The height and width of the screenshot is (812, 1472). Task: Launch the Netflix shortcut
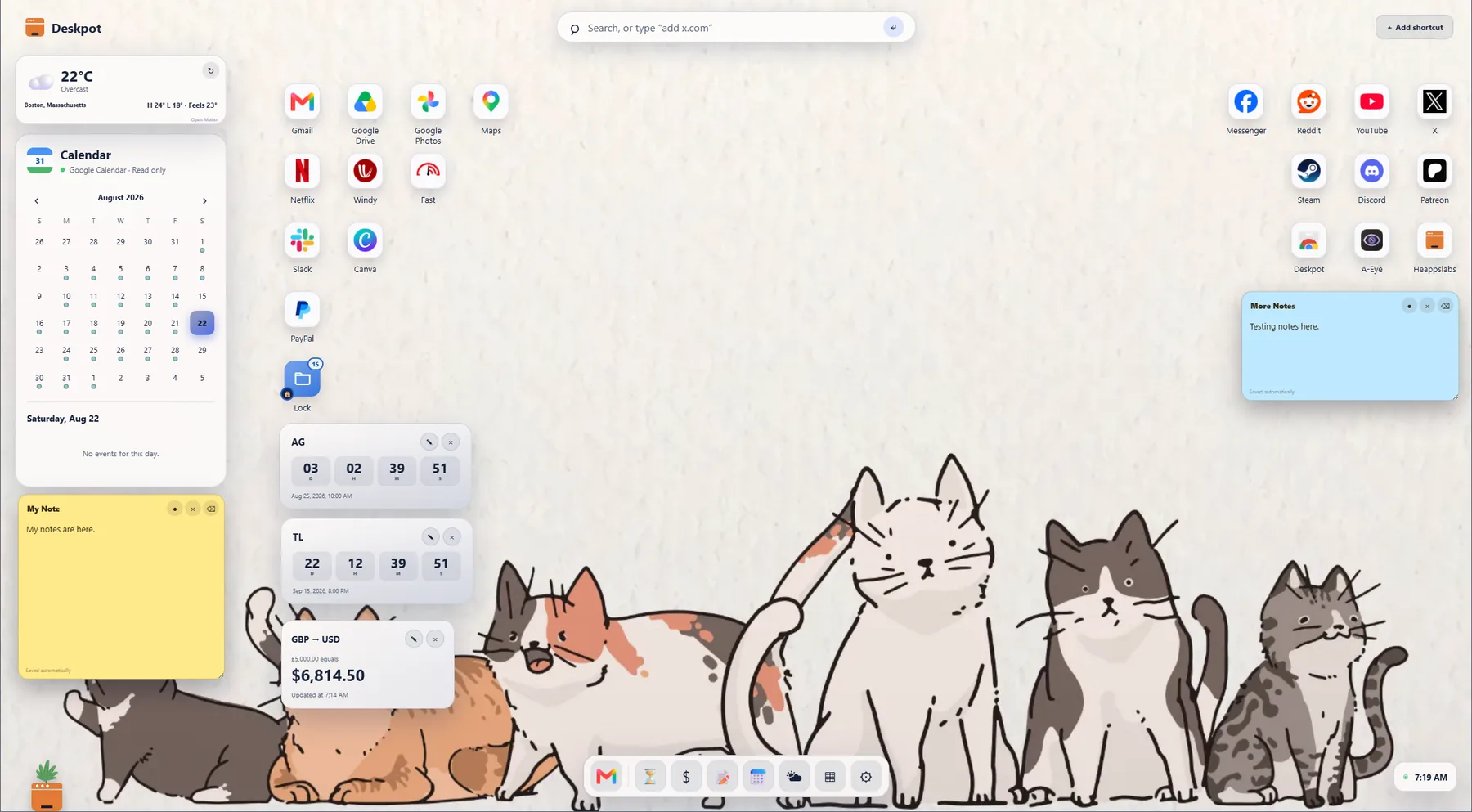point(303,172)
